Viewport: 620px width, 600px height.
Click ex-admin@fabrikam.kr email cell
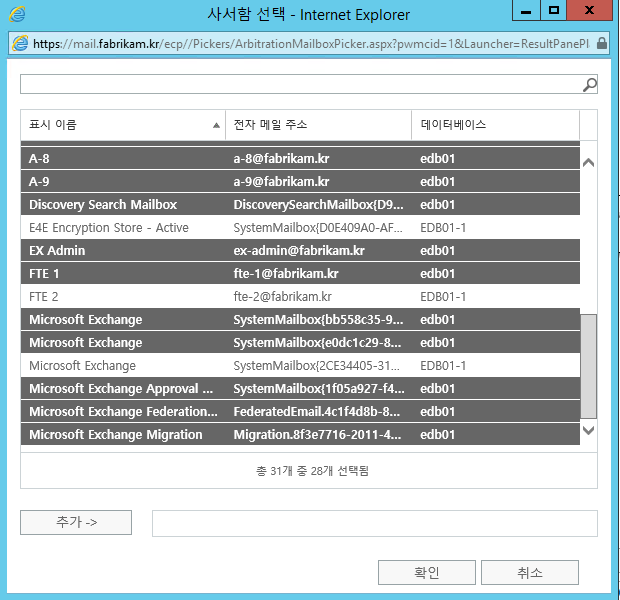click(299, 250)
